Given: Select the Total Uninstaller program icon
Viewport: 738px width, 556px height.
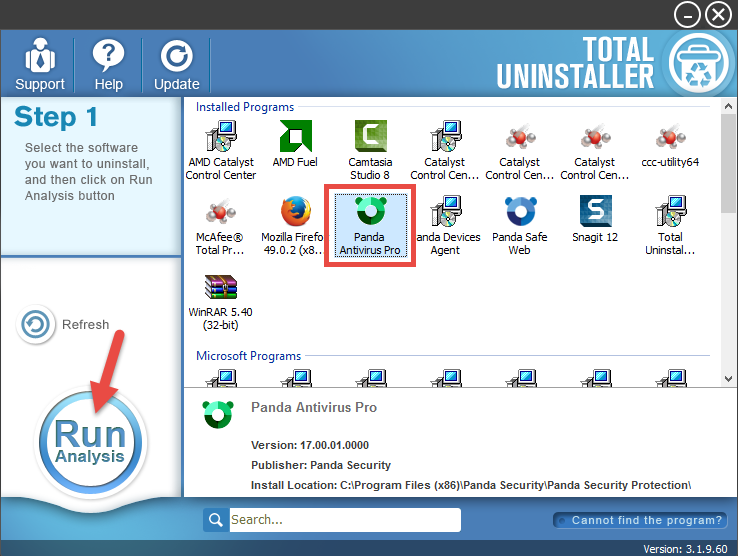Looking at the screenshot, I should pos(670,213).
